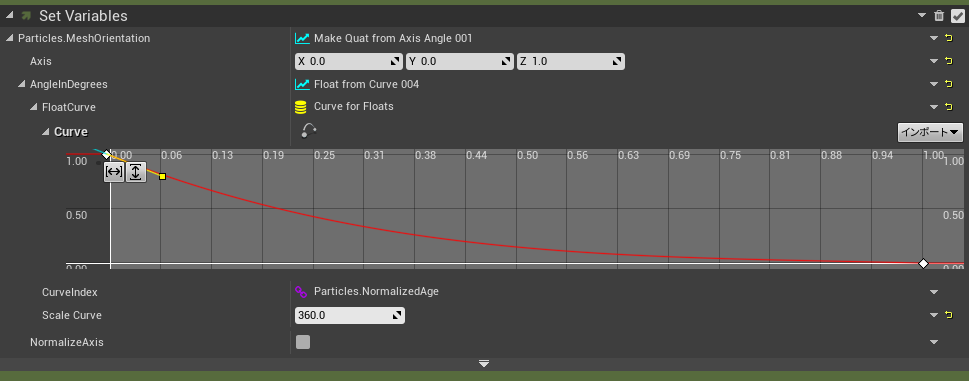Click the fit curve horizontally button
This screenshot has width=969, height=381.
(x=114, y=172)
